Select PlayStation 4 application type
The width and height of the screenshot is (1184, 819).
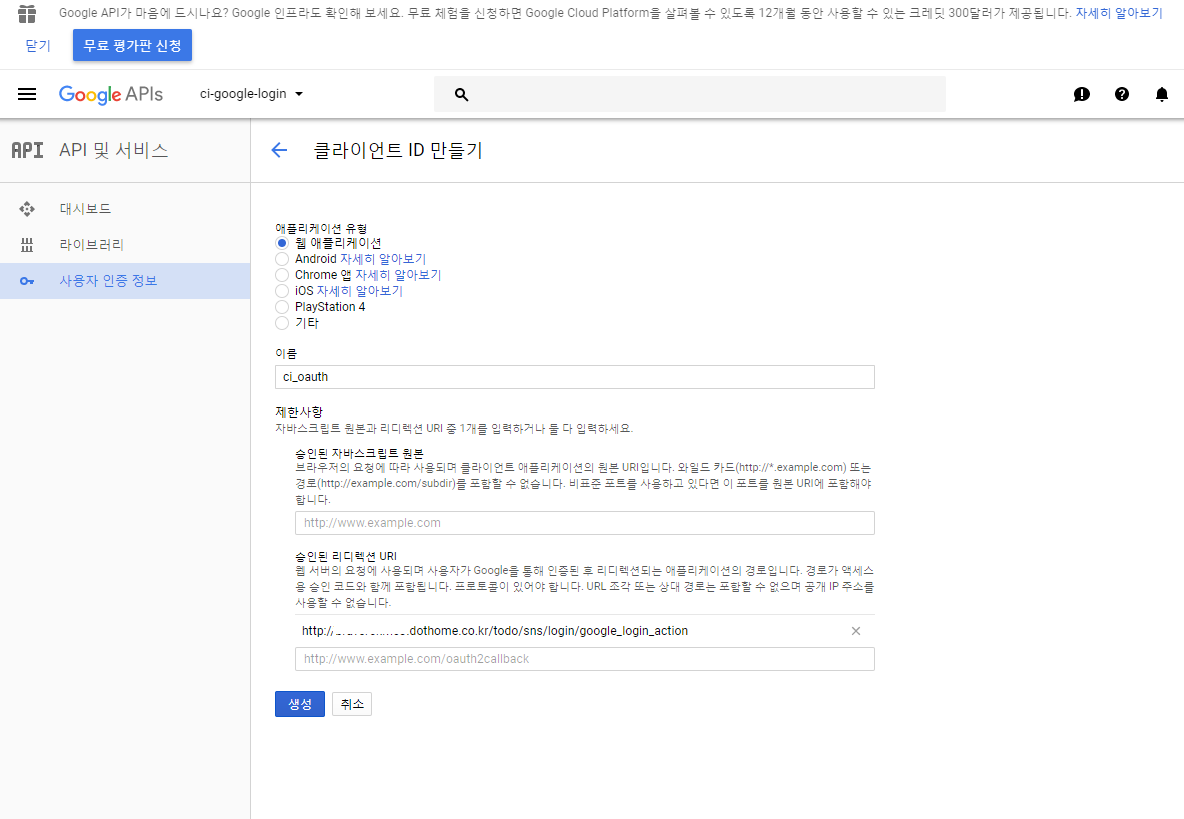[x=282, y=306]
